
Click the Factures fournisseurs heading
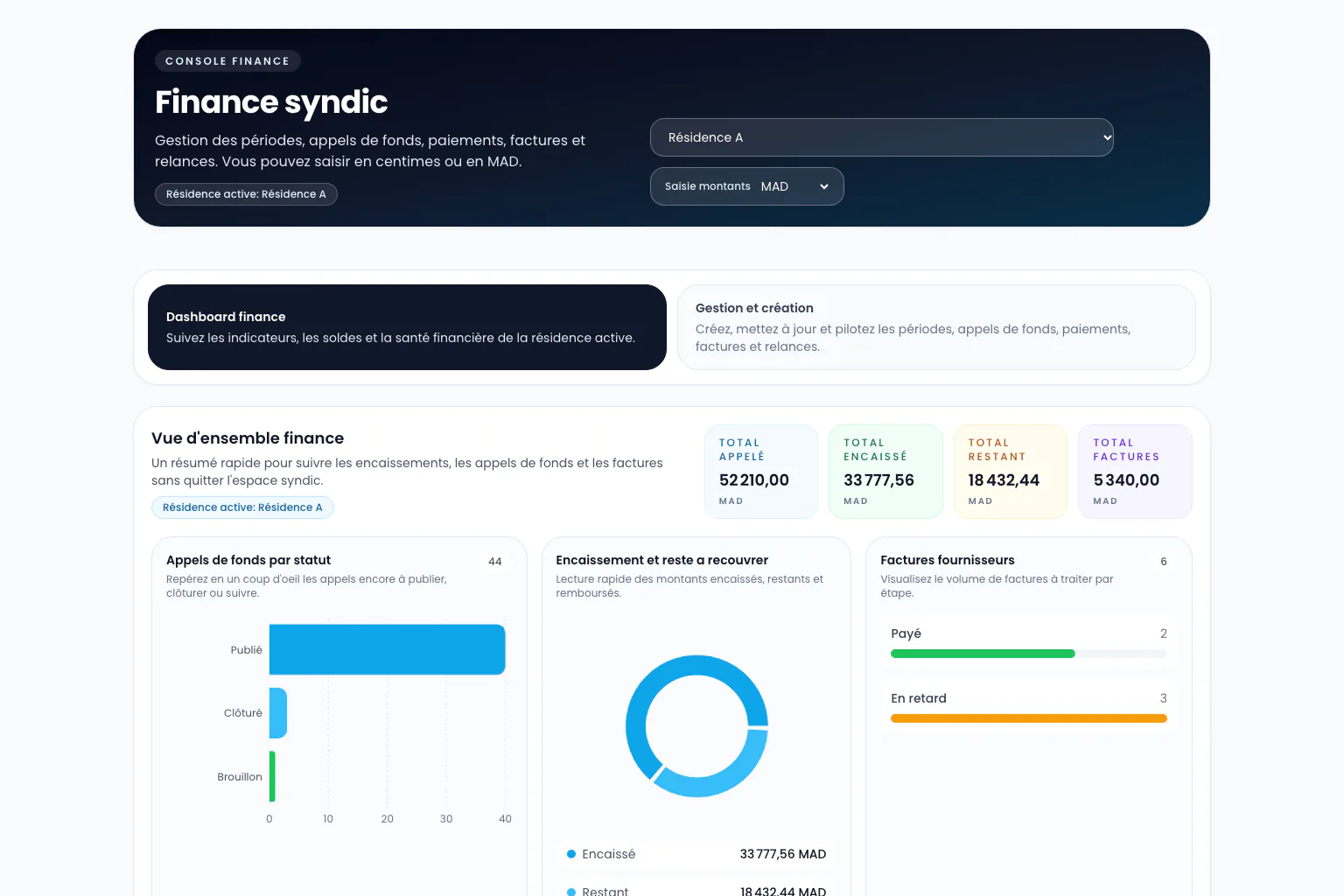[948, 560]
